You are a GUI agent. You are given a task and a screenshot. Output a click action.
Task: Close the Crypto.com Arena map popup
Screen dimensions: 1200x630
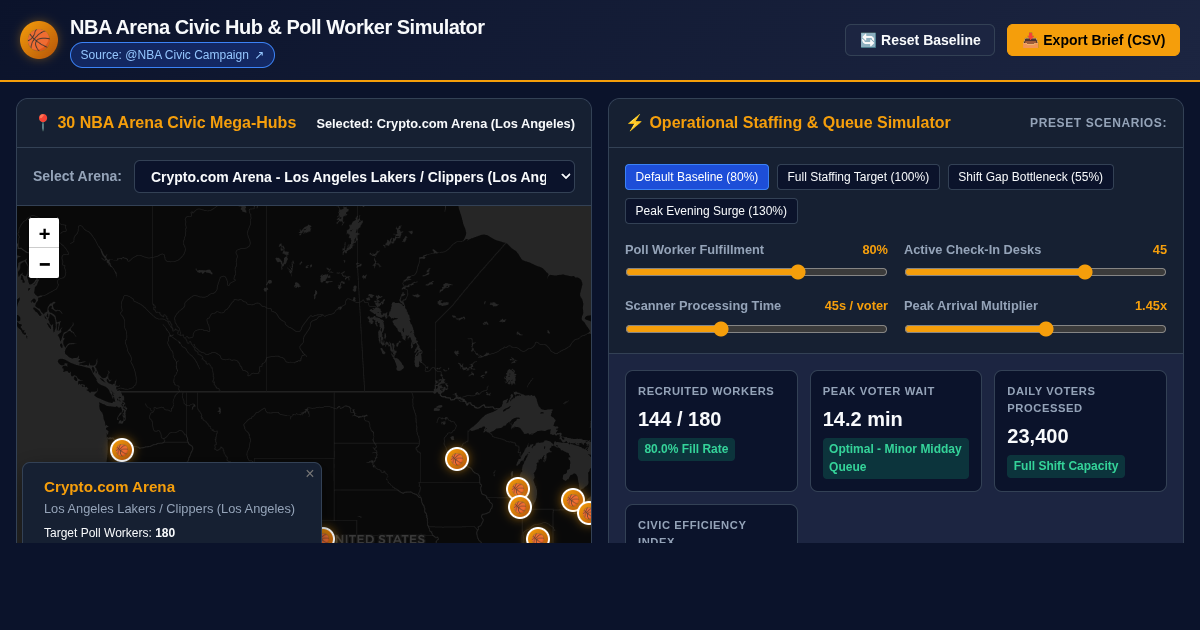tap(310, 474)
